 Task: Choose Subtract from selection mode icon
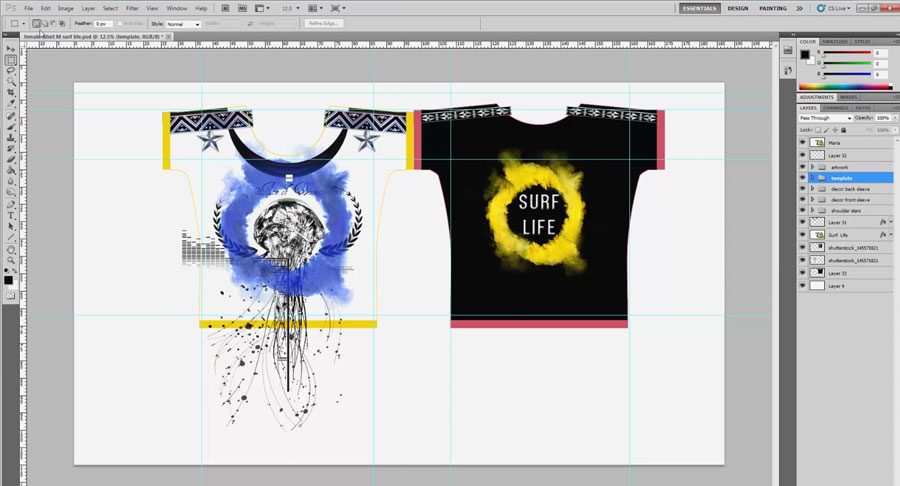click(x=53, y=24)
